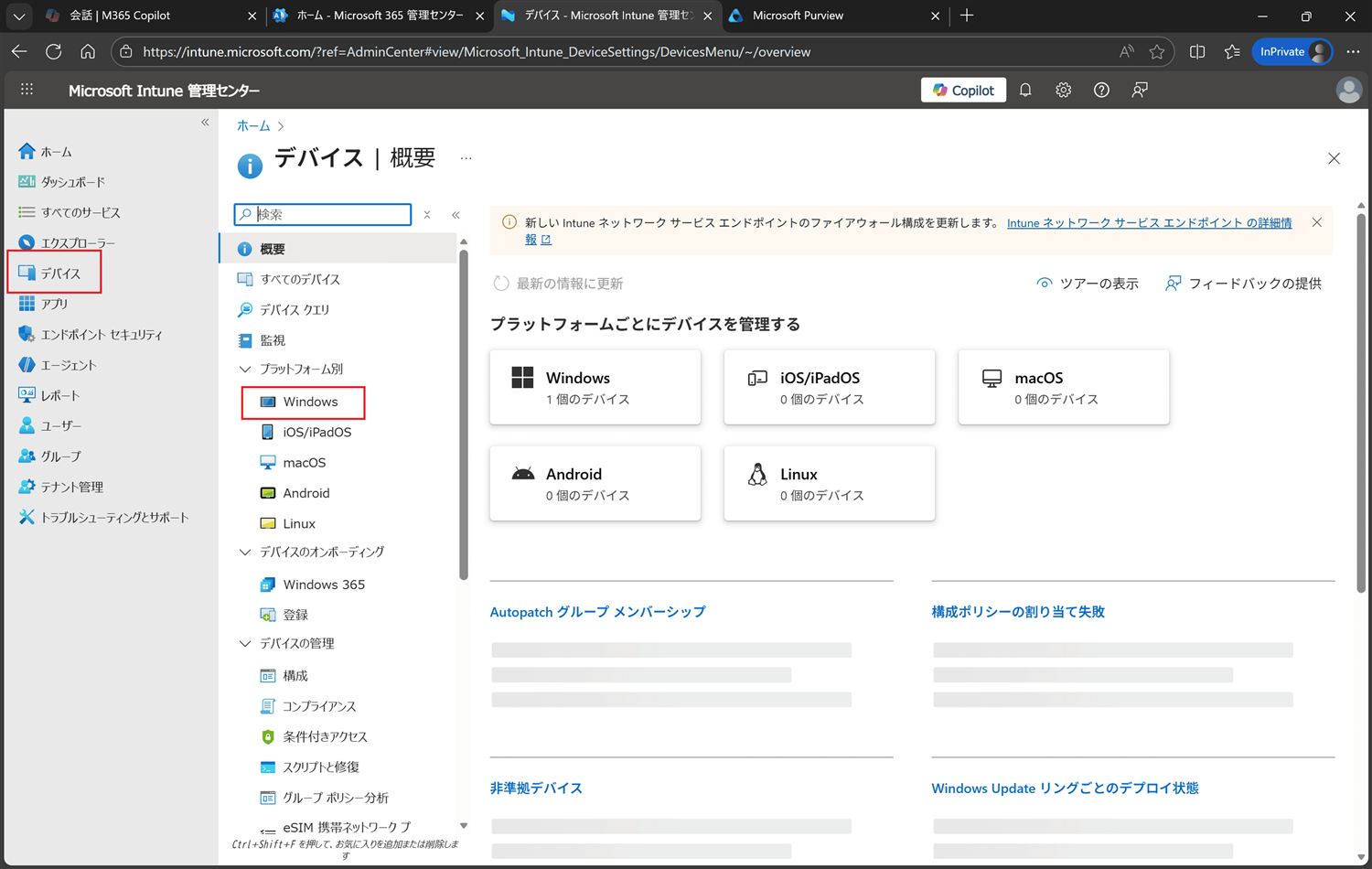Open トラブルシューティングとサポート

point(103,517)
